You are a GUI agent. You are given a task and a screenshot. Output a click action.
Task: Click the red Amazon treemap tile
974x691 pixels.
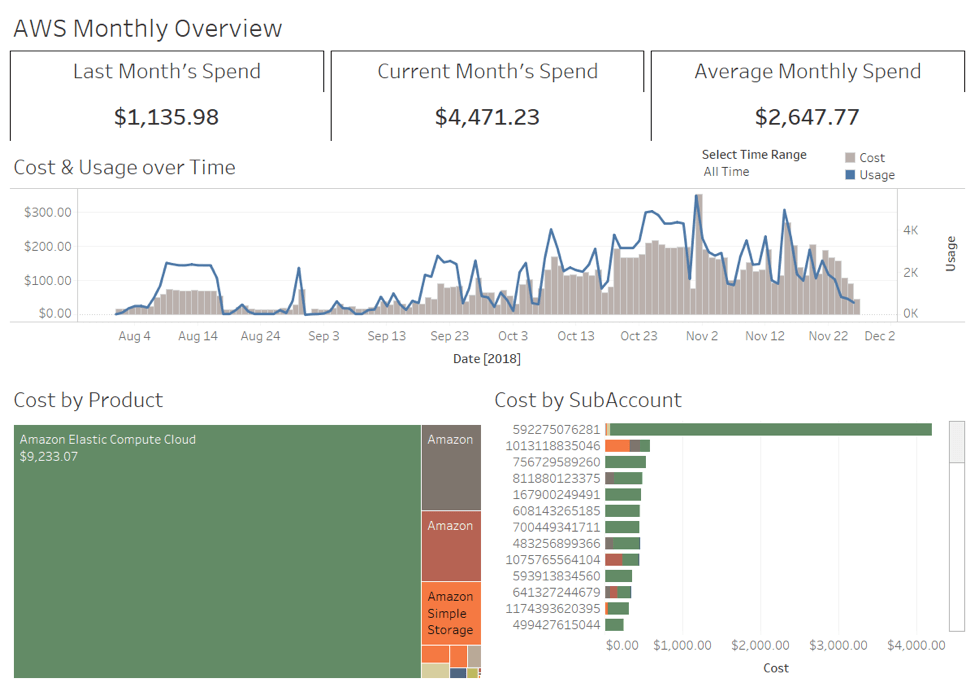[452, 546]
